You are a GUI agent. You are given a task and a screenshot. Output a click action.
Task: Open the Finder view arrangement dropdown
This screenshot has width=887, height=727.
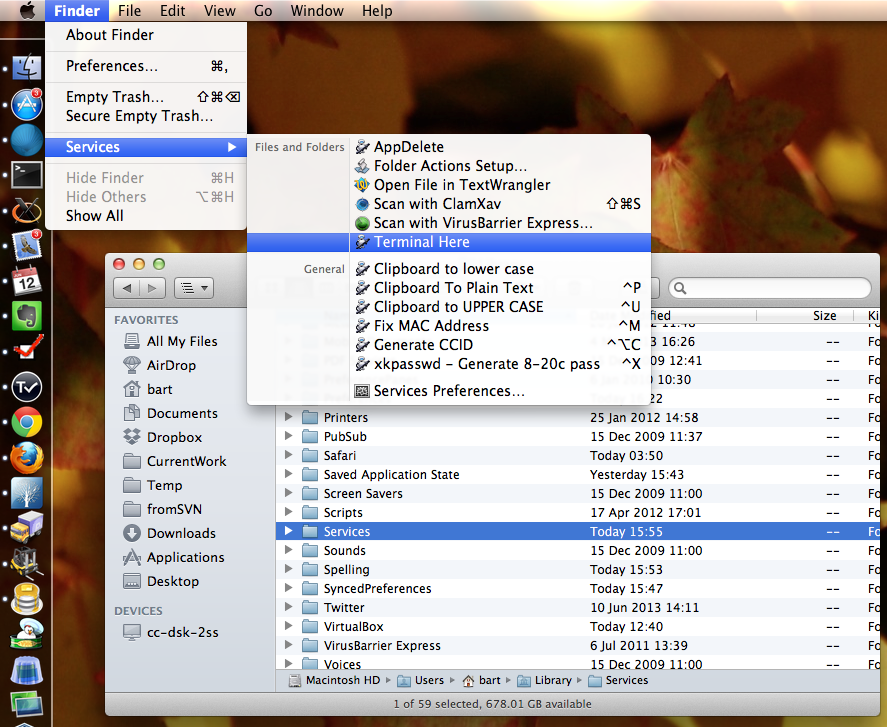194,288
